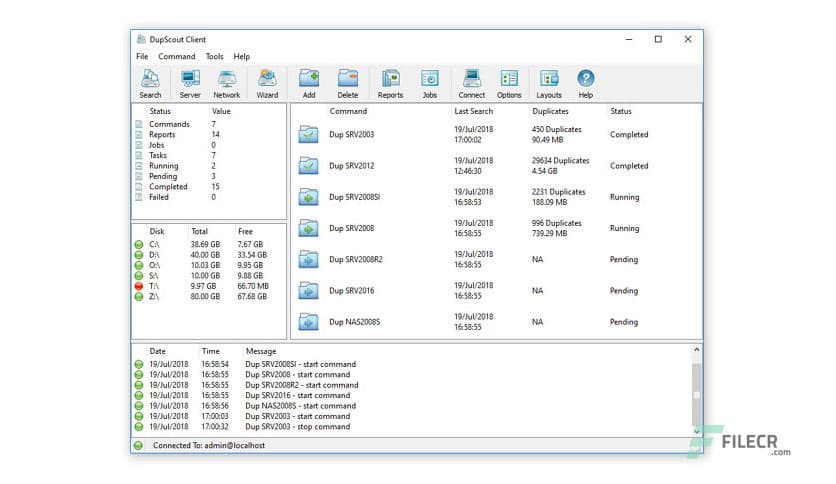This screenshot has height=484, width=836.
Task: Sort by Duplicates column header
Action: click(x=551, y=112)
